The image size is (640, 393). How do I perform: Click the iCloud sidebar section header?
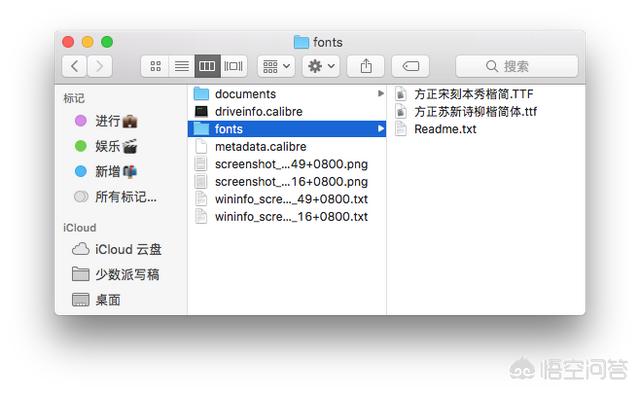click(80, 228)
